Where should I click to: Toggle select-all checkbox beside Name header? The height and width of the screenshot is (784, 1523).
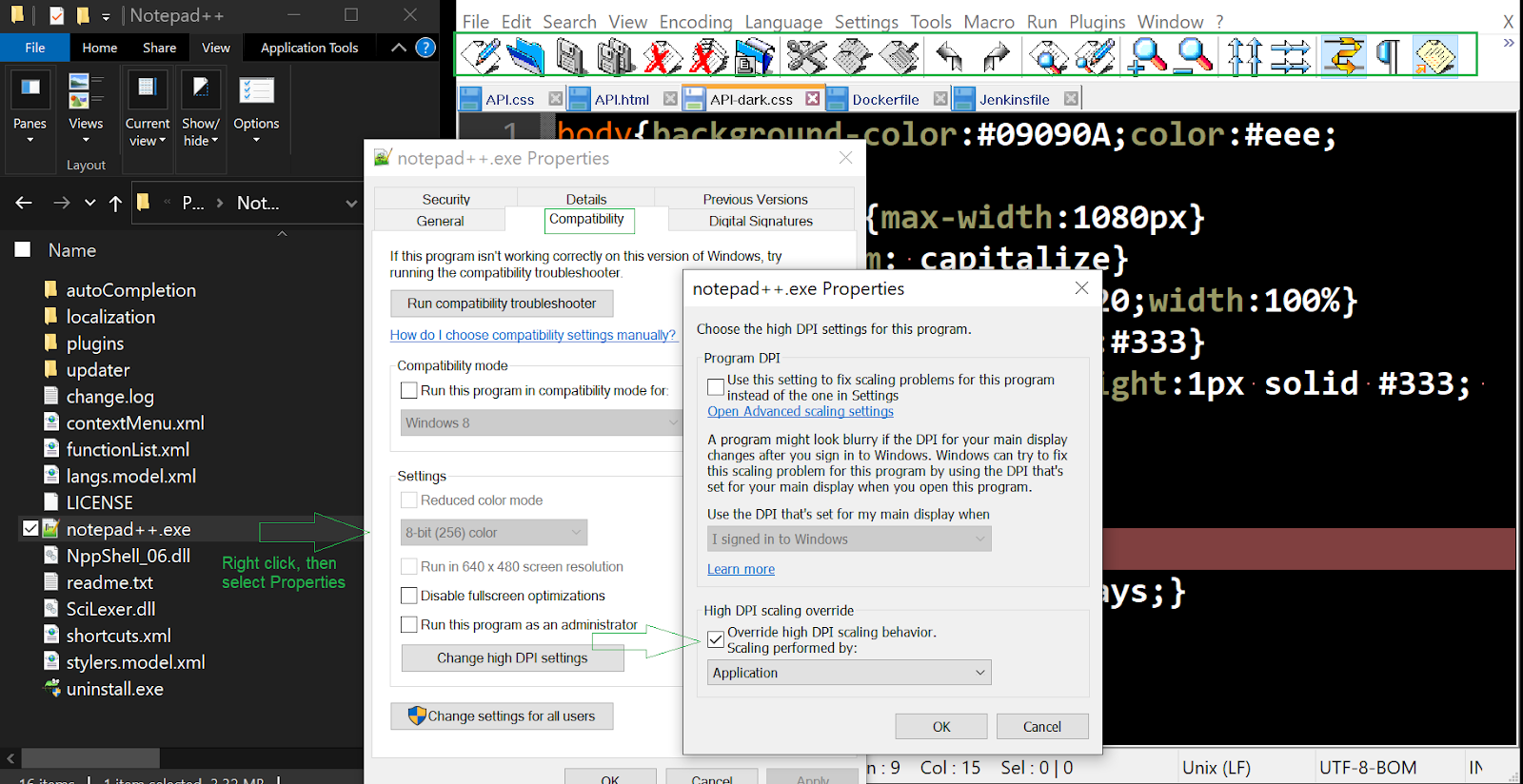[23, 250]
